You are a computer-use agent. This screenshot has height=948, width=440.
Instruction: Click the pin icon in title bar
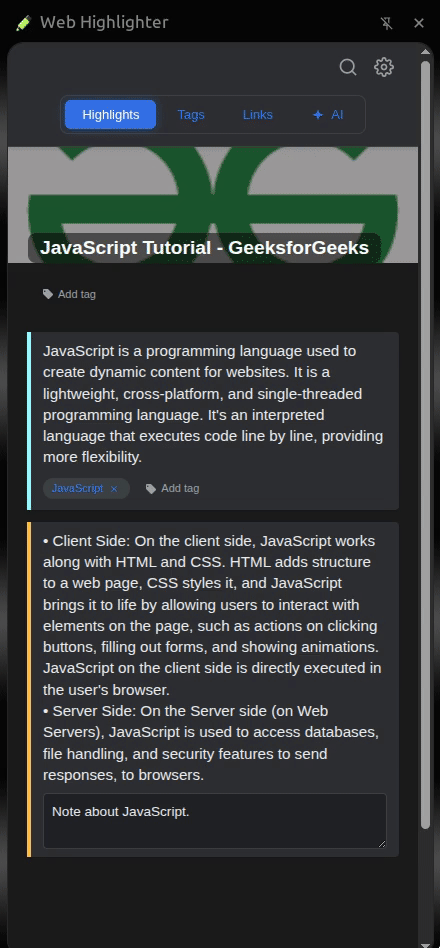tap(386, 23)
